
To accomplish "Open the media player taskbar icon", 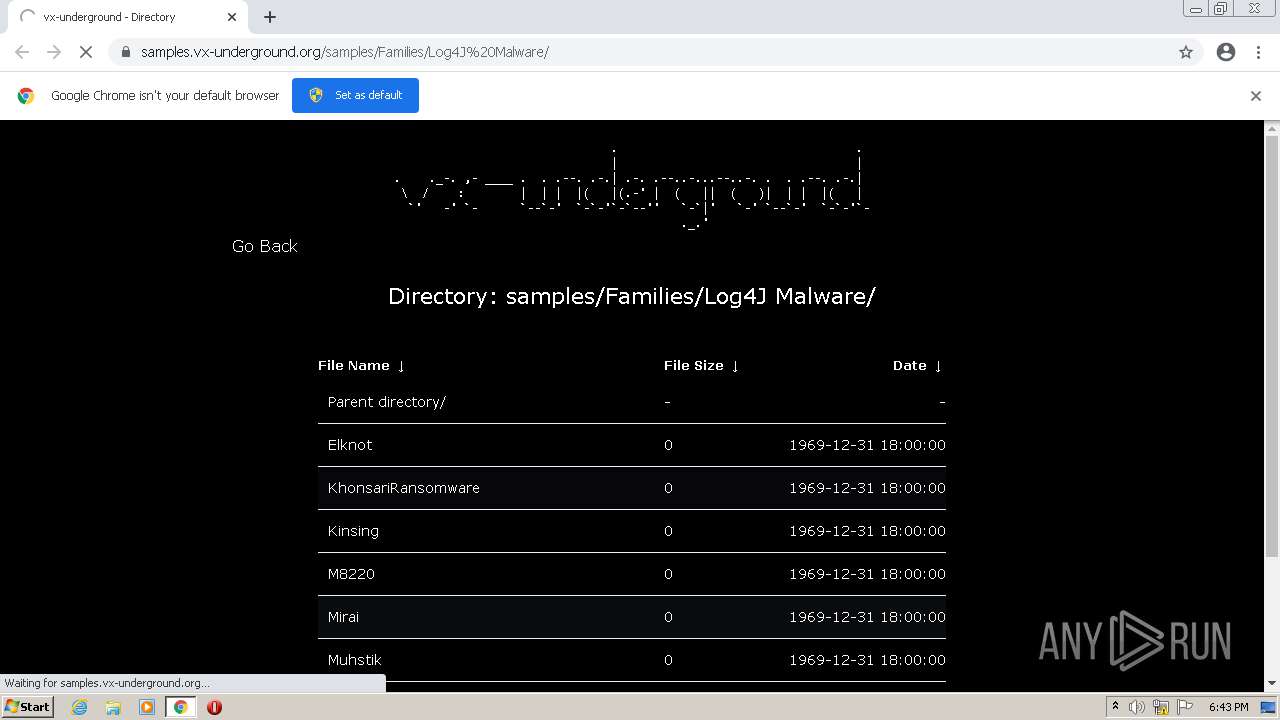I will click(x=147, y=707).
